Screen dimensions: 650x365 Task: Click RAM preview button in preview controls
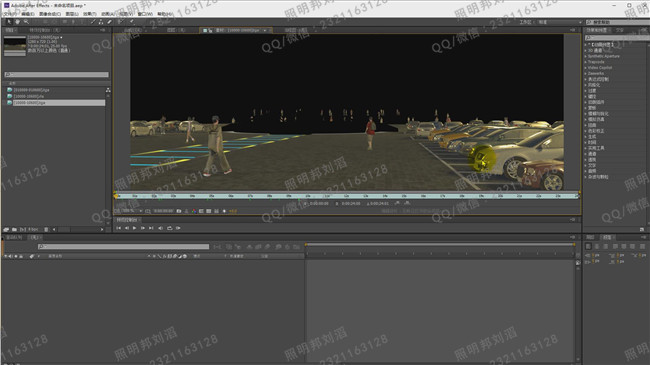(x=178, y=228)
